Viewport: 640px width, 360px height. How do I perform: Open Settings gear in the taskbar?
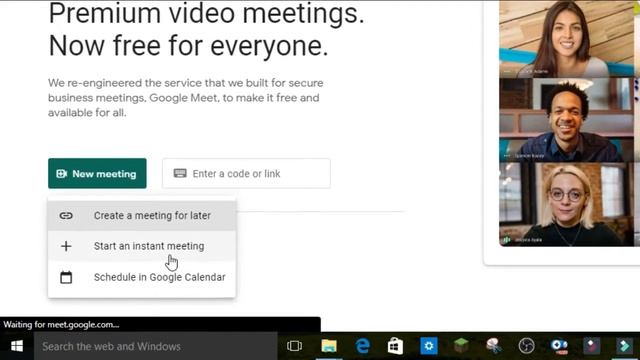(429, 346)
